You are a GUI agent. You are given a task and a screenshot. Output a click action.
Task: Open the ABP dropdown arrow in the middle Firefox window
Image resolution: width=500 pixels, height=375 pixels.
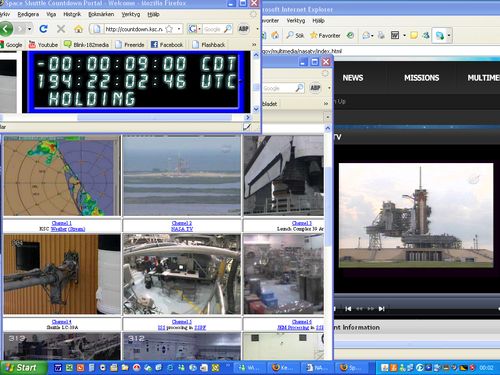coord(329,88)
